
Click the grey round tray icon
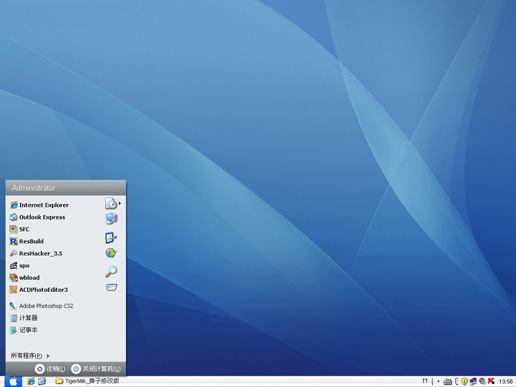(482, 381)
